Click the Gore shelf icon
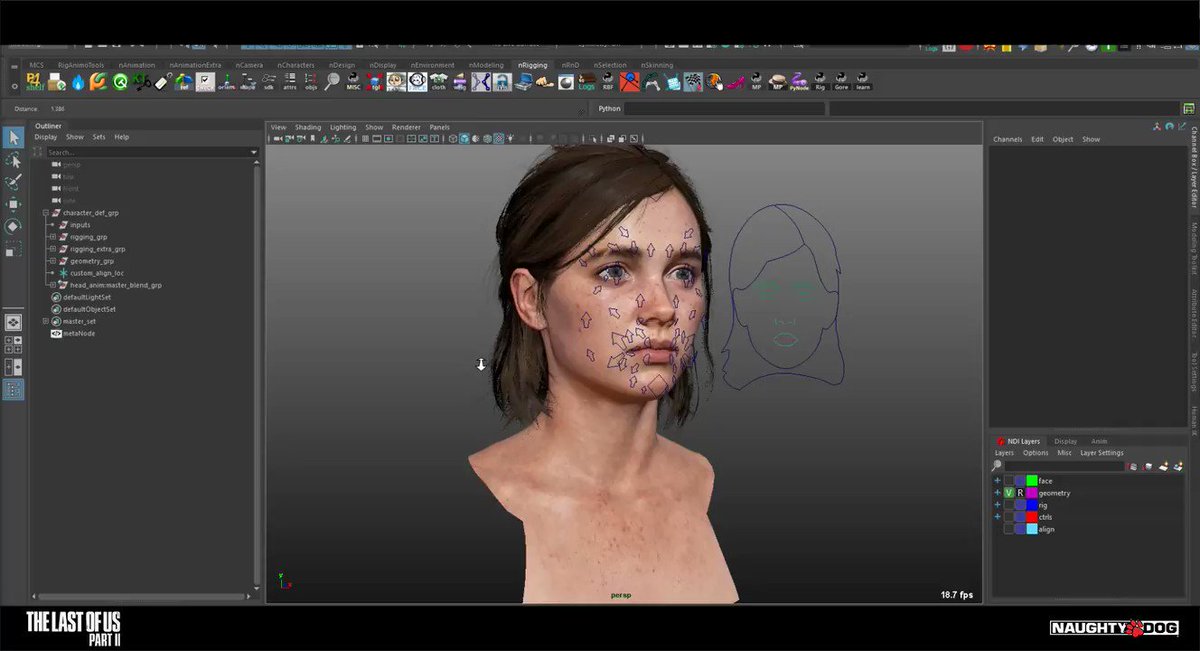 pos(841,82)
